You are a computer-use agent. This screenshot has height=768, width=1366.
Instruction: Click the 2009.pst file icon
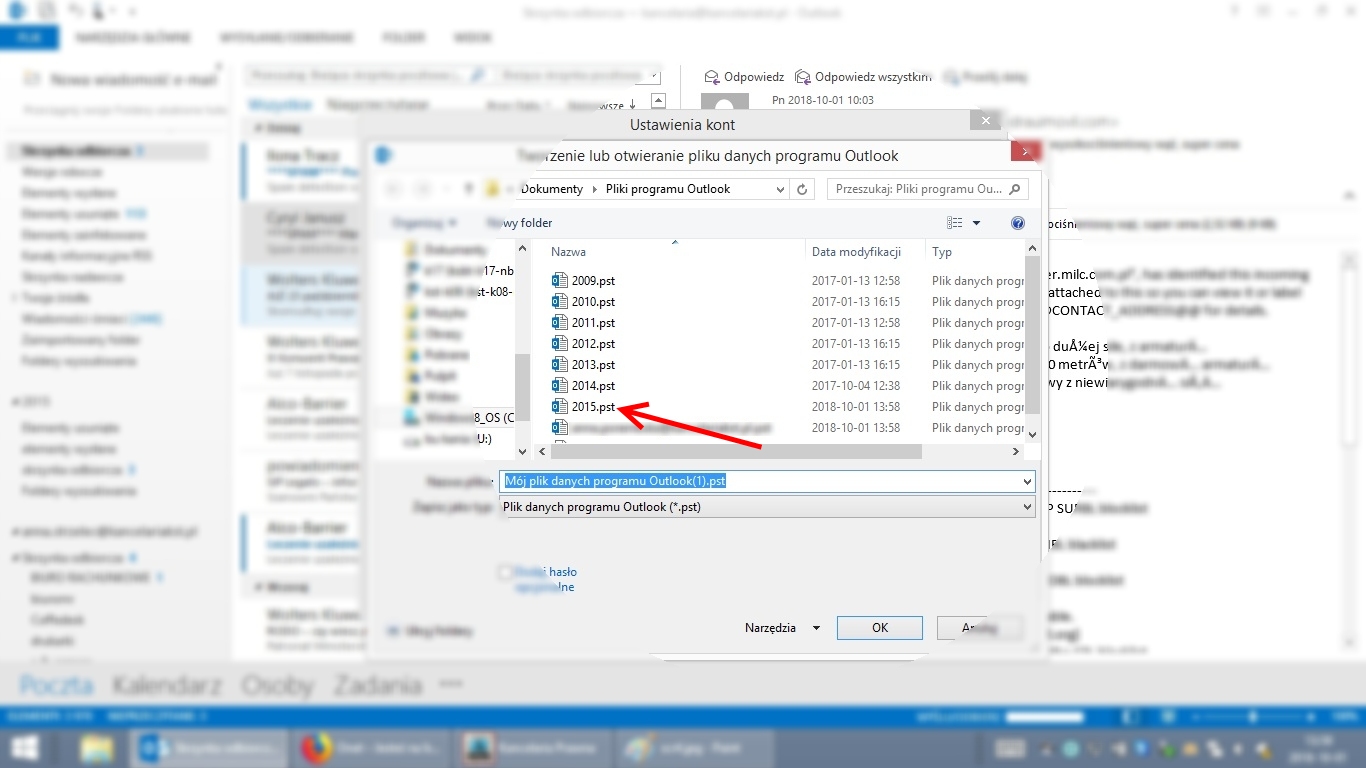point(560,281)
